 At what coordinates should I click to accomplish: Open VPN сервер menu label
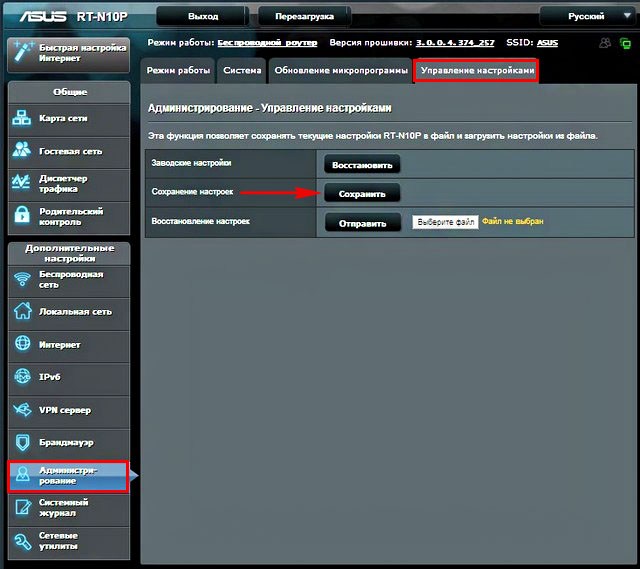pos(65,410)
